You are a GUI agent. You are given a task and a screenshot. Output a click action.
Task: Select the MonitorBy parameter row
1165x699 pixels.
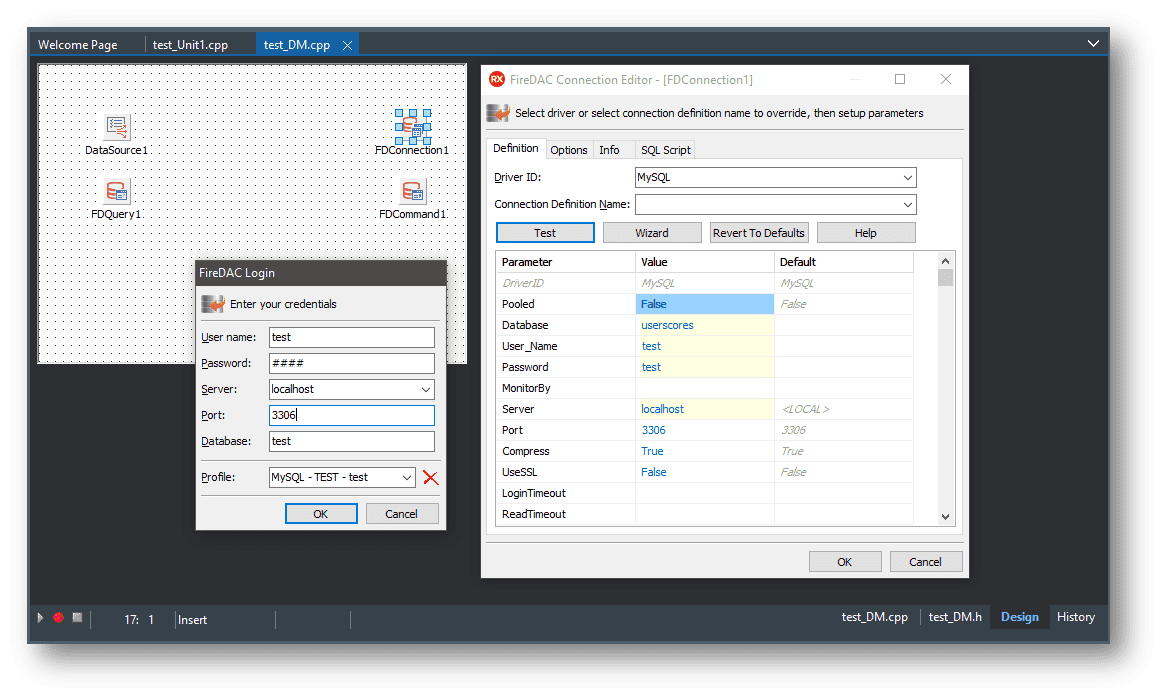704,388
